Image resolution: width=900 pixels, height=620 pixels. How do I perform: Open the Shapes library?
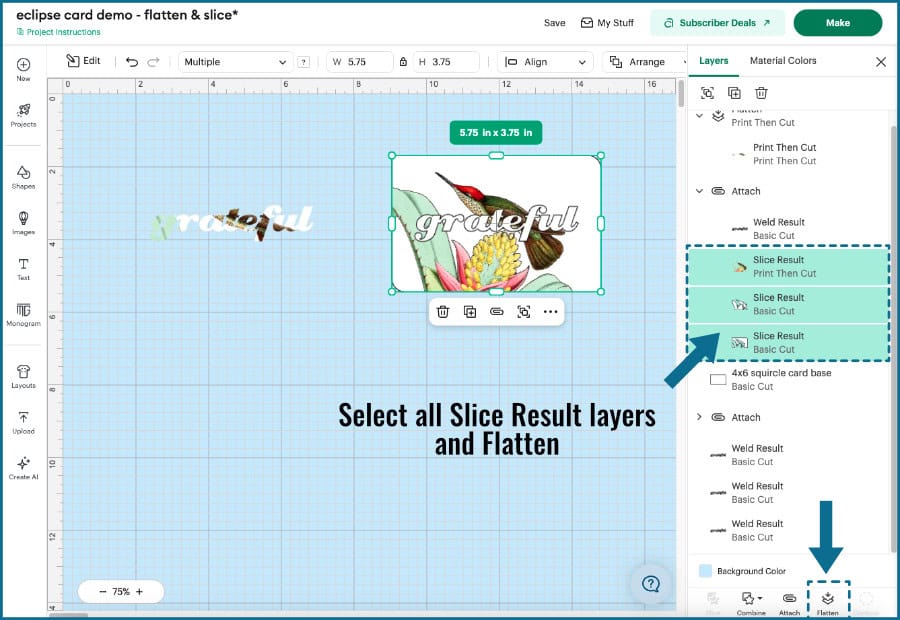pos(23,177)
